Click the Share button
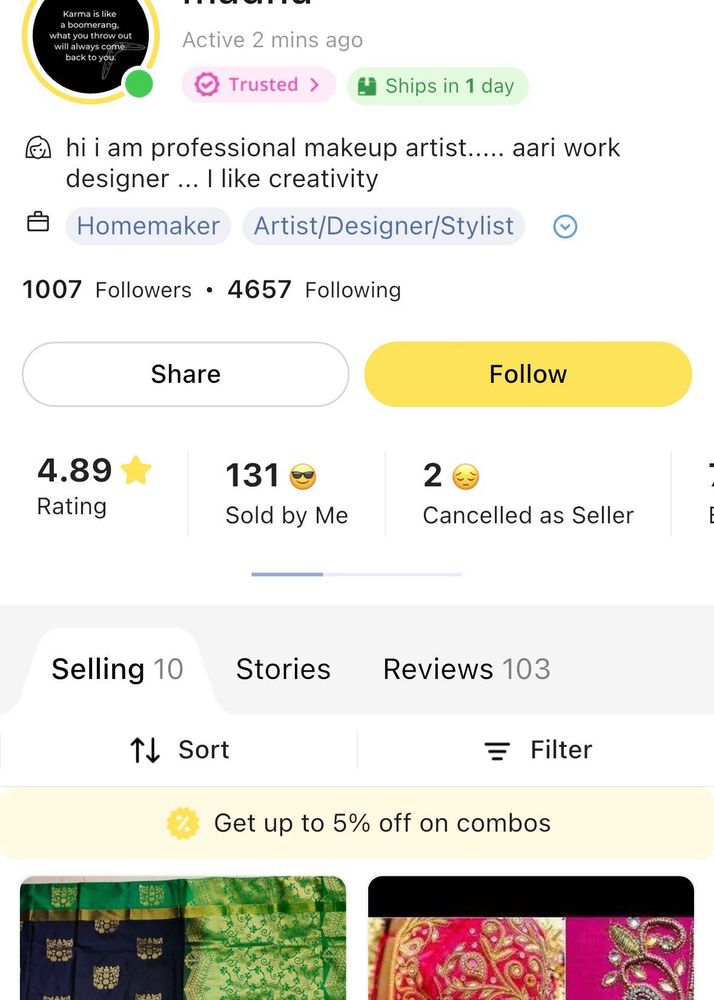Image resolution: width=714 pixels, height=1000 pixels. [x=185, y=373]
